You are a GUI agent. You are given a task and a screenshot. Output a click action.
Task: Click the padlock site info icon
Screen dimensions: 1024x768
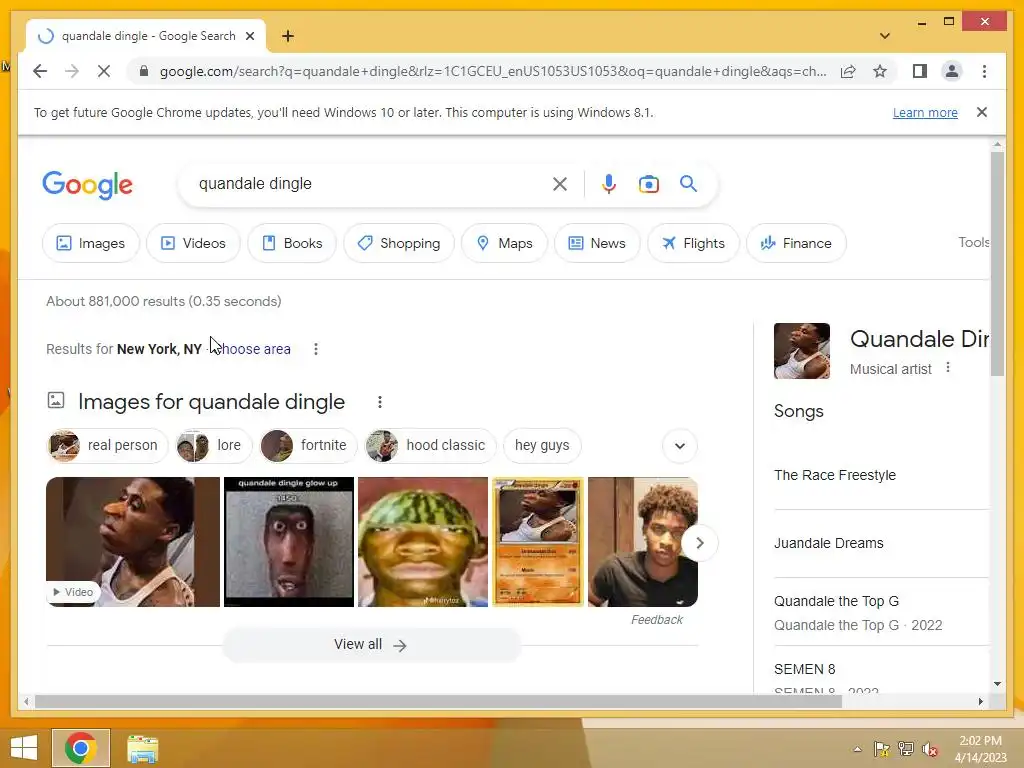tap(144, 71)
